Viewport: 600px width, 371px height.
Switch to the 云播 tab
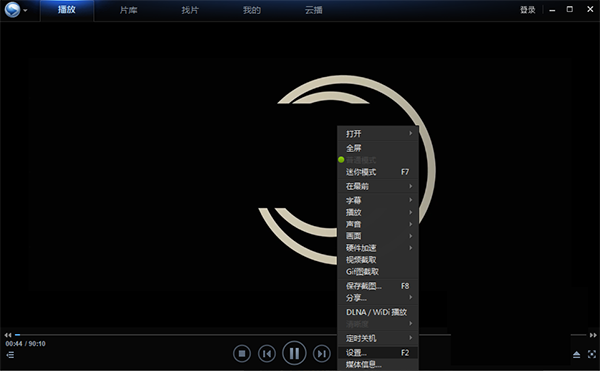coord(313,10)
